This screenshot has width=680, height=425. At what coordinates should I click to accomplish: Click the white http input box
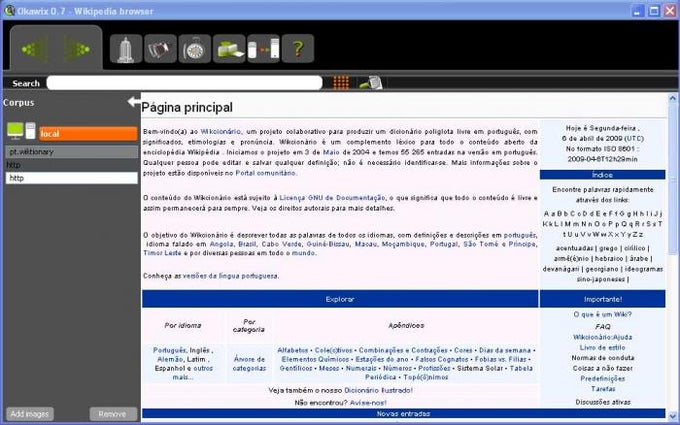click(72, 178)
